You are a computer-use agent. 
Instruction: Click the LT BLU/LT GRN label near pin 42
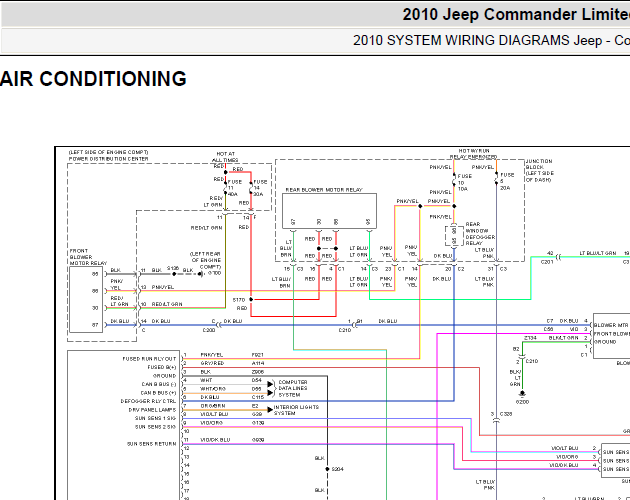coord(597,253)
